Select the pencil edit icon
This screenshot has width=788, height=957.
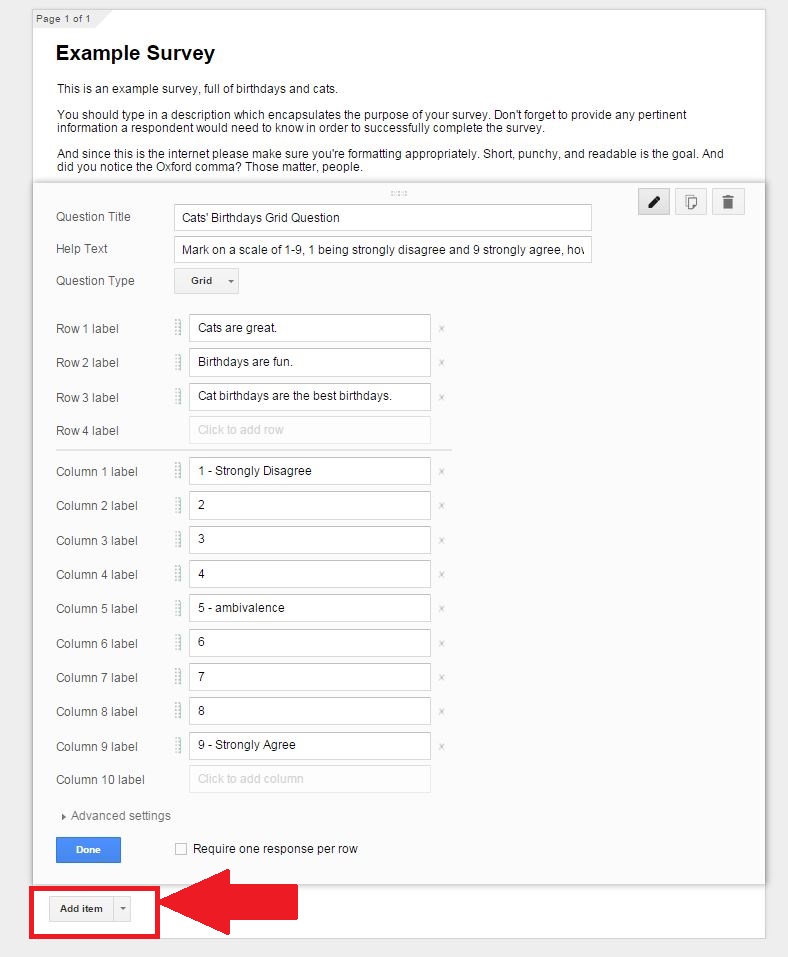(x=654, y=201)
